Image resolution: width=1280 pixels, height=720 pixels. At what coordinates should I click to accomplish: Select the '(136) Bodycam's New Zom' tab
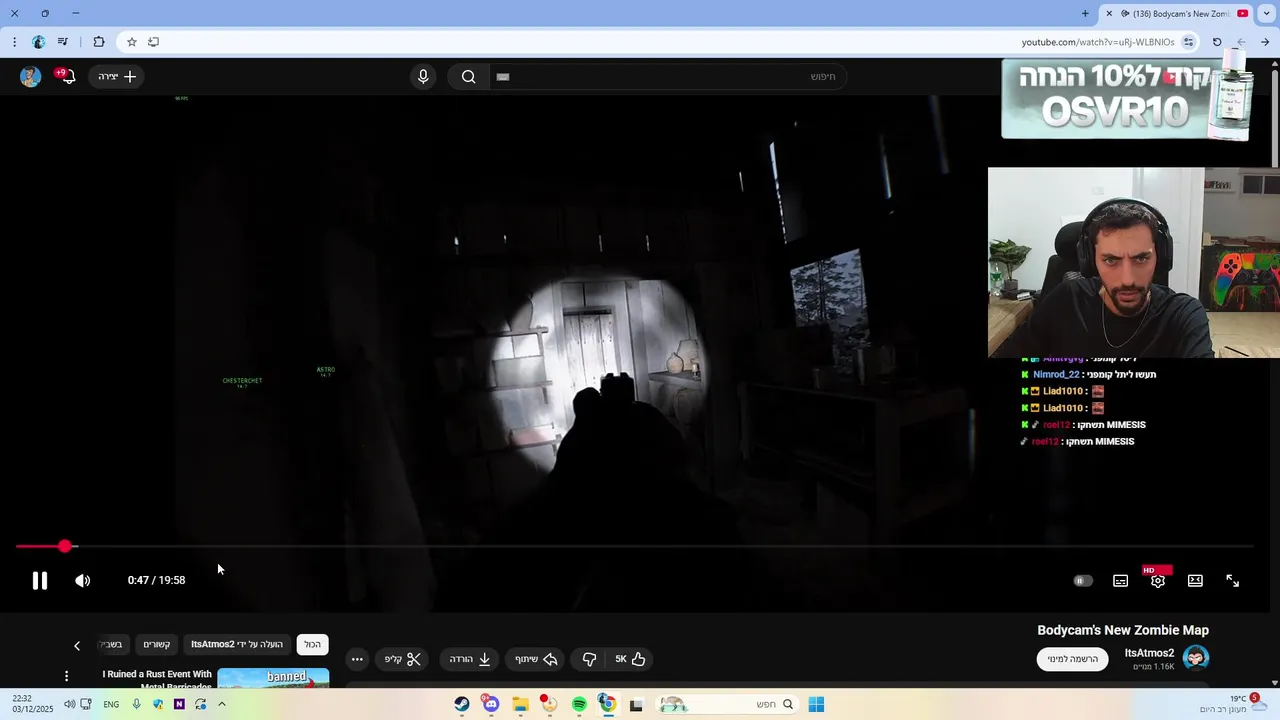1176,13
